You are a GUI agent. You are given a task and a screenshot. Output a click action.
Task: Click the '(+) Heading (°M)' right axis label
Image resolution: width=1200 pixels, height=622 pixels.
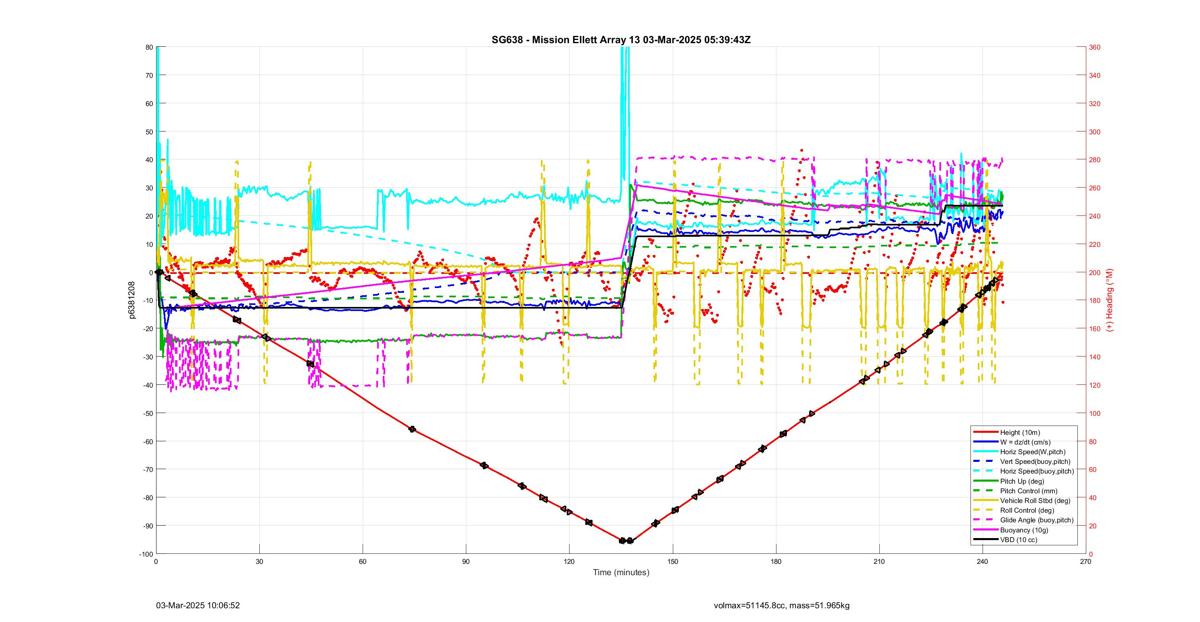pos(1109,300)
